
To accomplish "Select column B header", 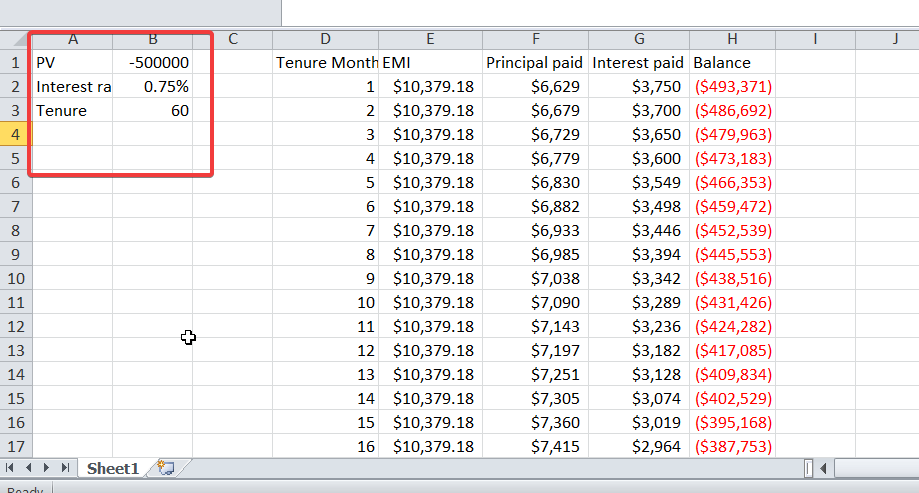I will coord(152,39).
